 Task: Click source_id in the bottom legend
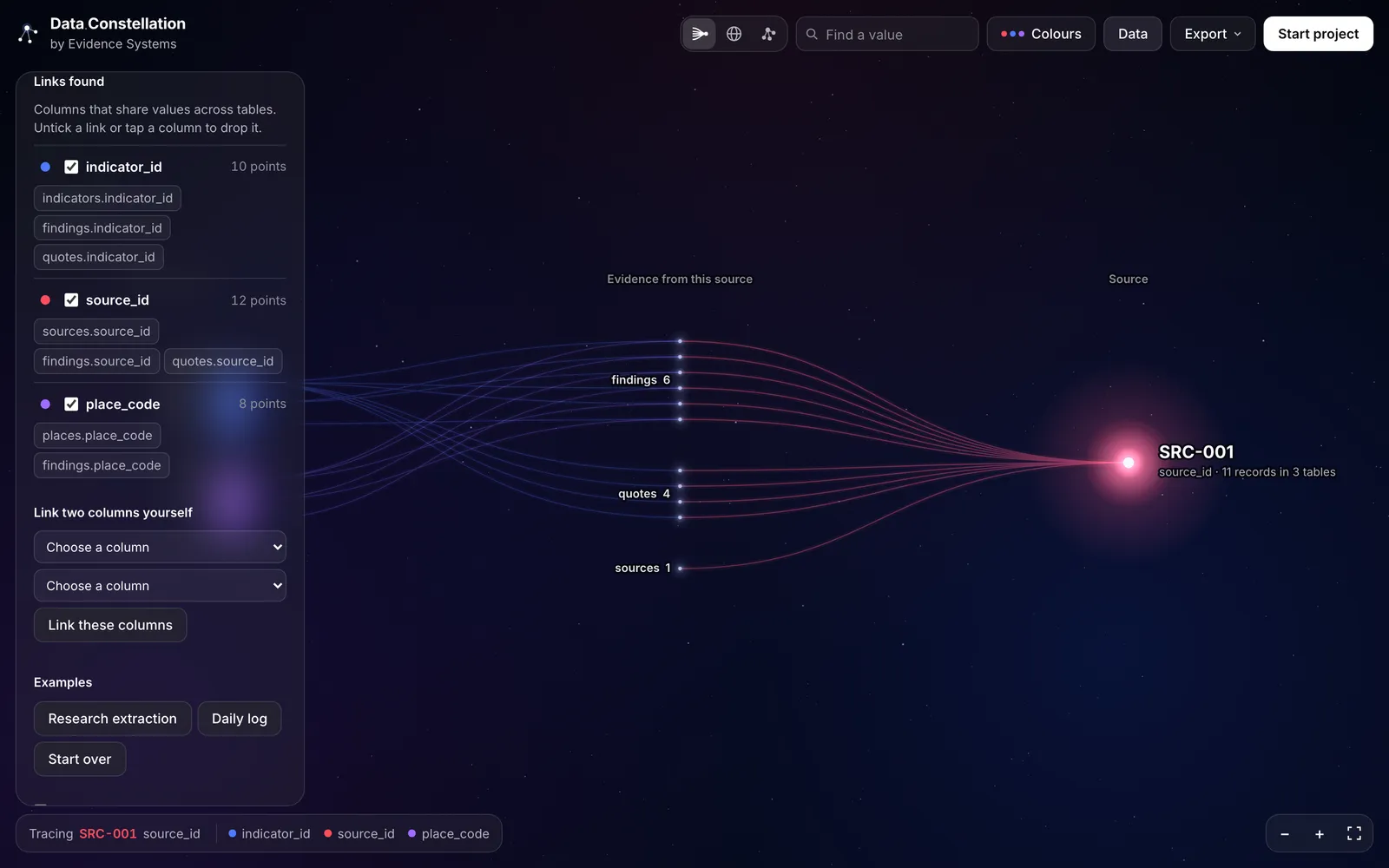tap(359, 834)
